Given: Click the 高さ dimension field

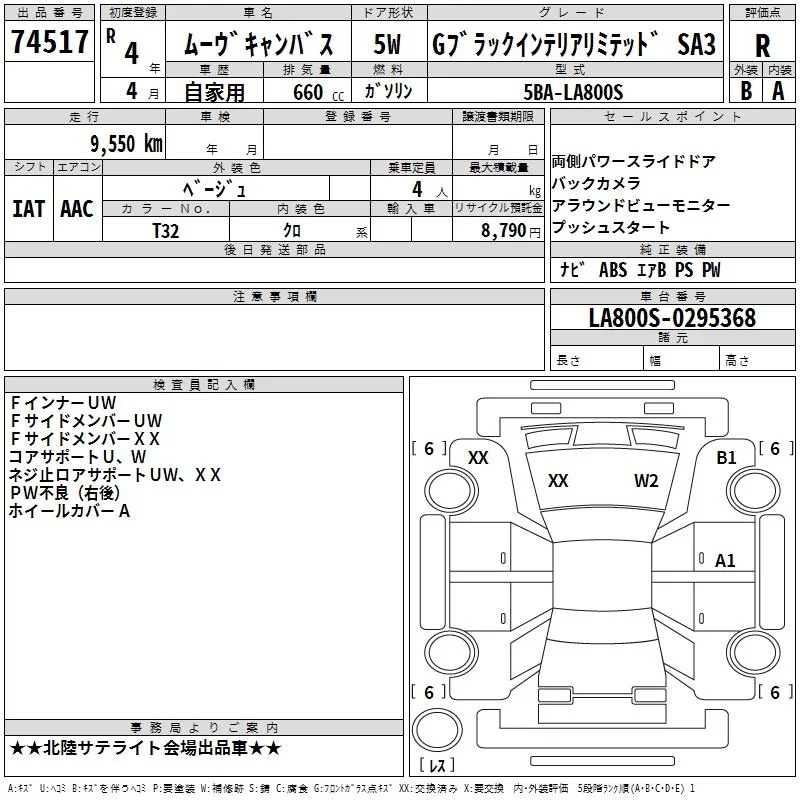Looking at the screenshot, I should (757, 359).
